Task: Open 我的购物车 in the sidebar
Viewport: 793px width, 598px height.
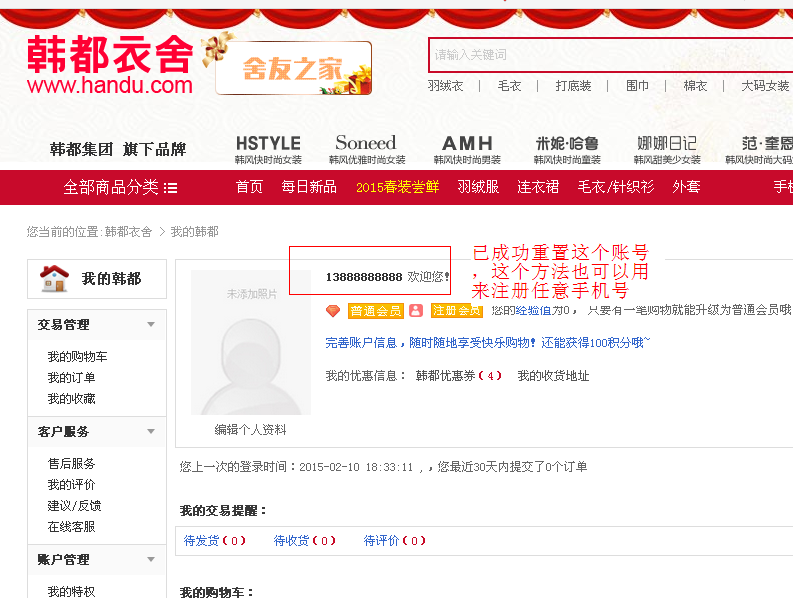Action: [77, 357]
